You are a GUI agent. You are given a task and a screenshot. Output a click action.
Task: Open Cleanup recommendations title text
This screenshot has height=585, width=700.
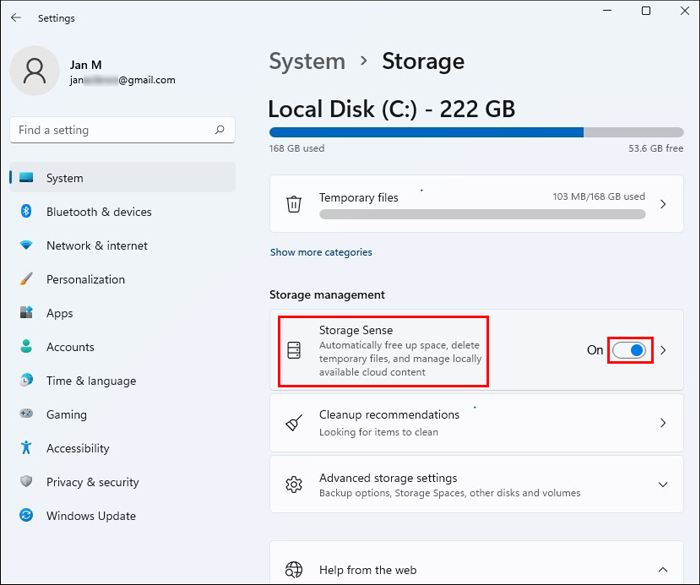pyautogui.click(x=389, y=414)
